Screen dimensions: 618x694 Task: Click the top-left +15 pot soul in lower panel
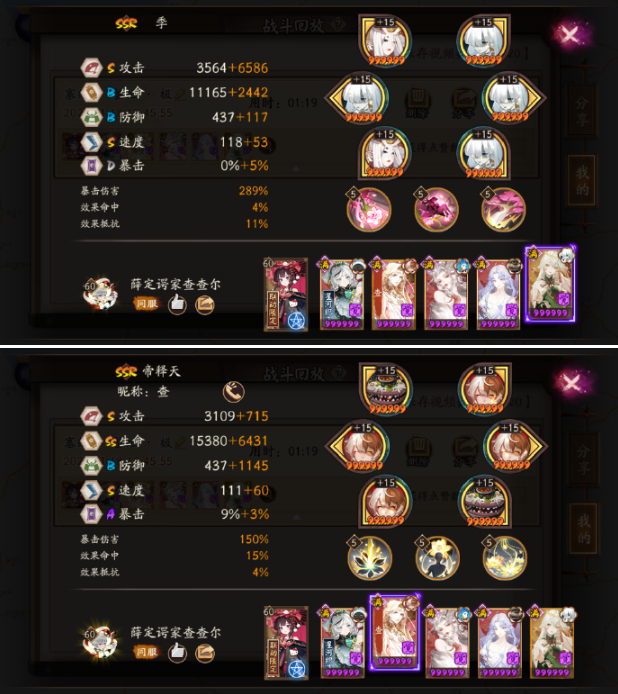tap(386, 389)
